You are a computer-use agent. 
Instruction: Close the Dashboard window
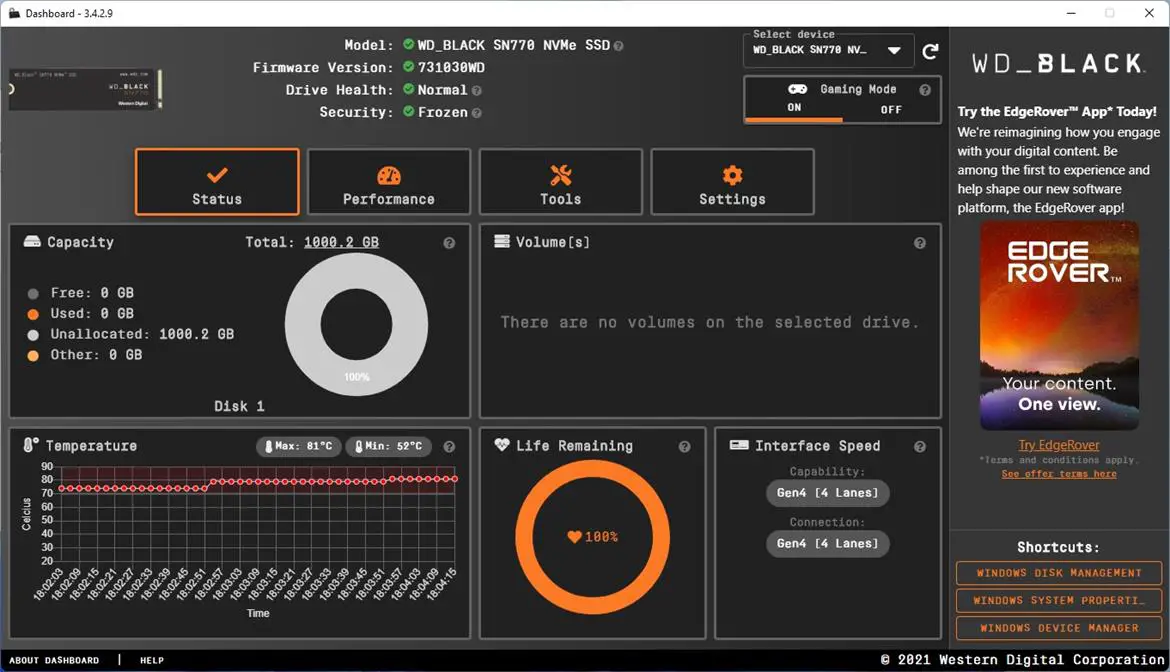coord(1149,13)
